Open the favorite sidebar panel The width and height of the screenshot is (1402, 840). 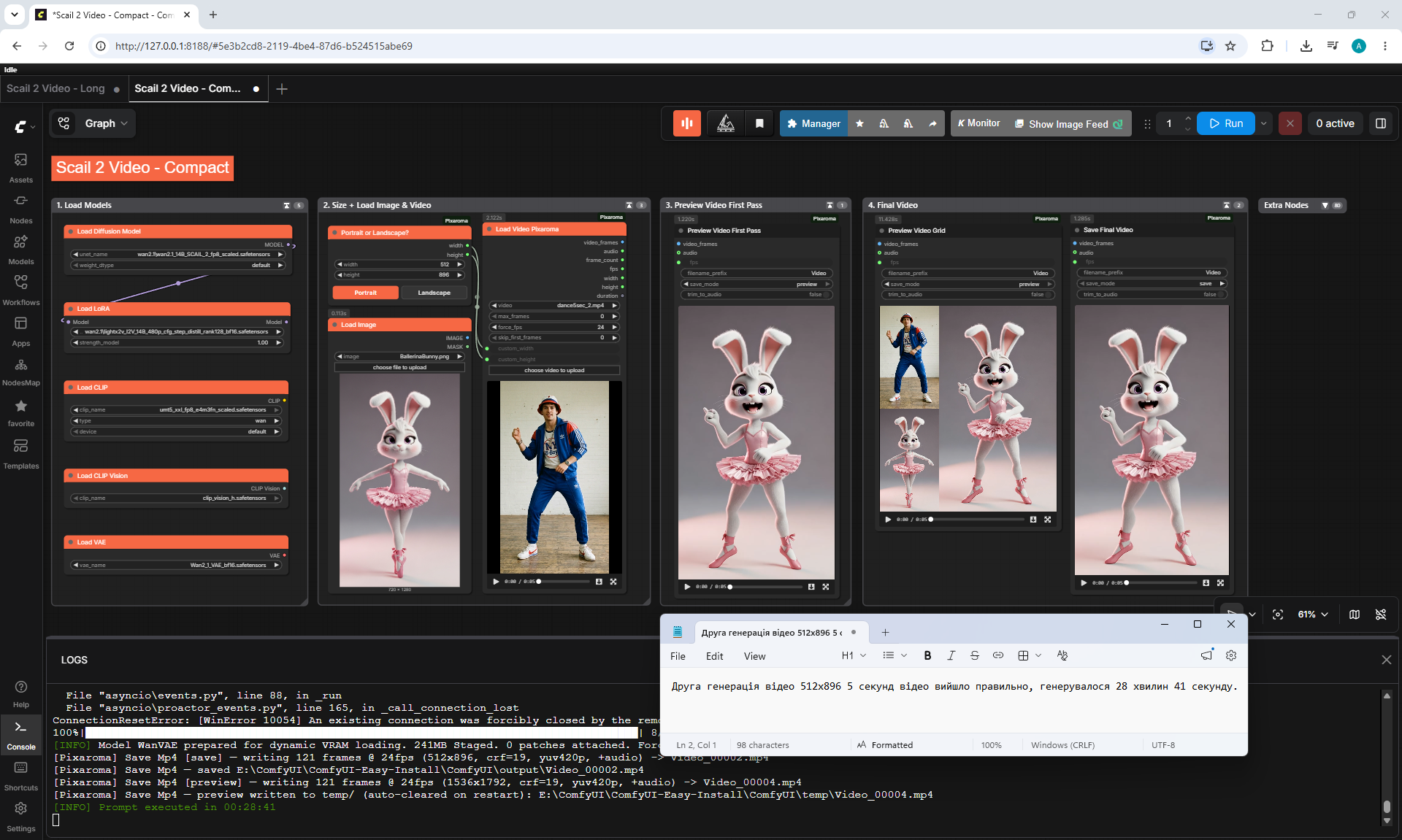(21, 413)
